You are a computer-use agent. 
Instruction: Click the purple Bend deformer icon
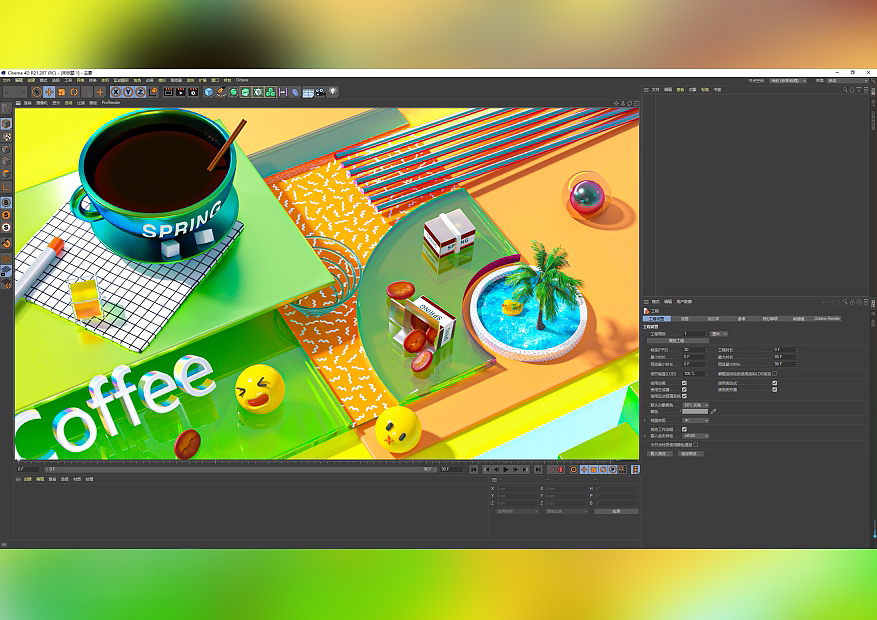click(x=295, y=92)
